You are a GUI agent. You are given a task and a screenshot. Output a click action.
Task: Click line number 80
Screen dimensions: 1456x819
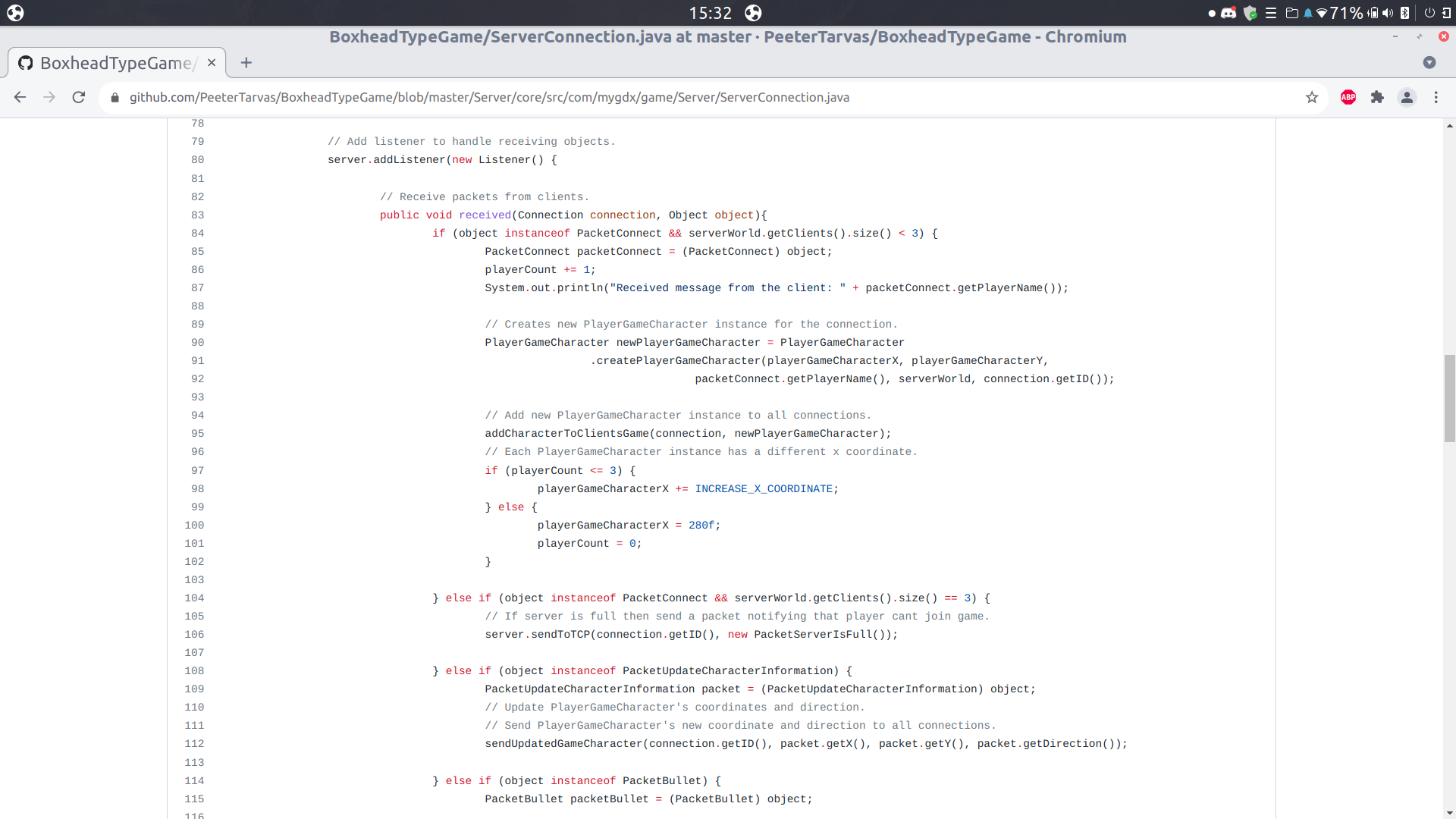click(x=197, y=160)
